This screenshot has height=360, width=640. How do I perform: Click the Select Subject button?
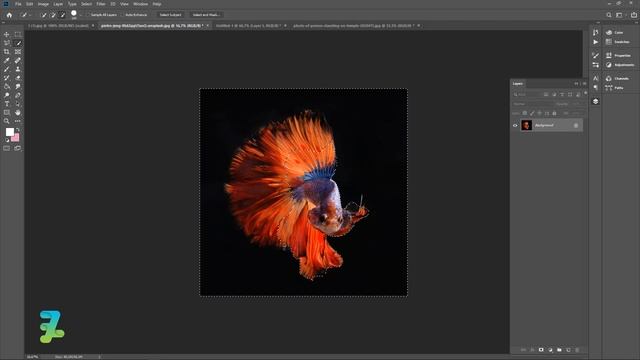170,15
